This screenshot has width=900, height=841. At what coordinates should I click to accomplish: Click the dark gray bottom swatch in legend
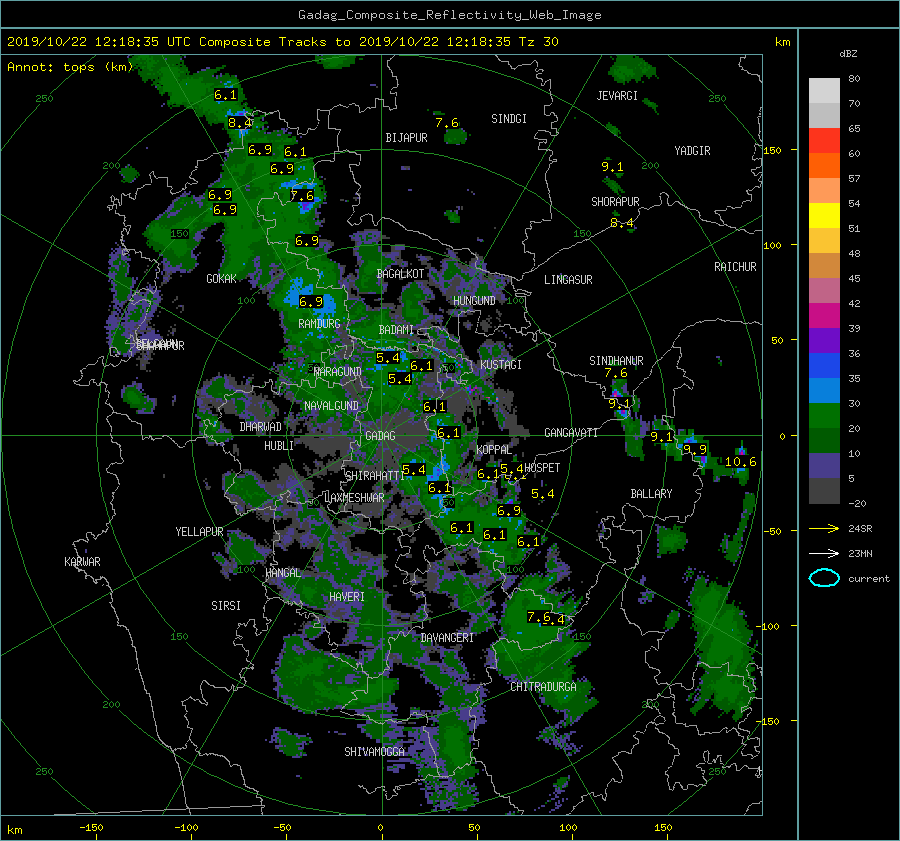coord(824,491)
